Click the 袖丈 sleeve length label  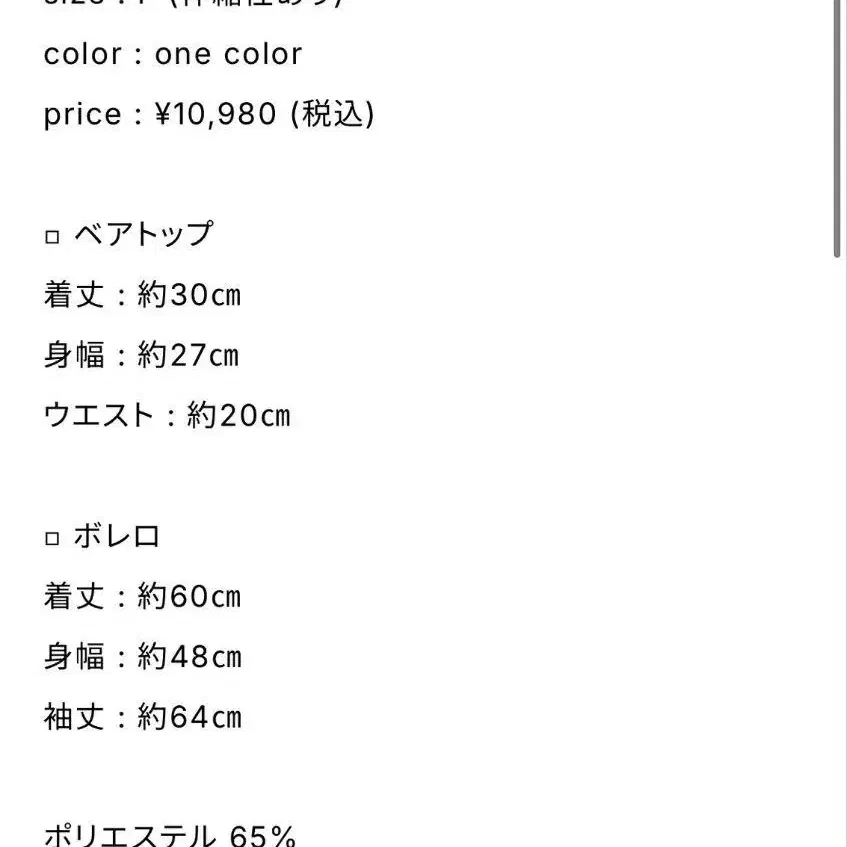click(x=74, y=717)
